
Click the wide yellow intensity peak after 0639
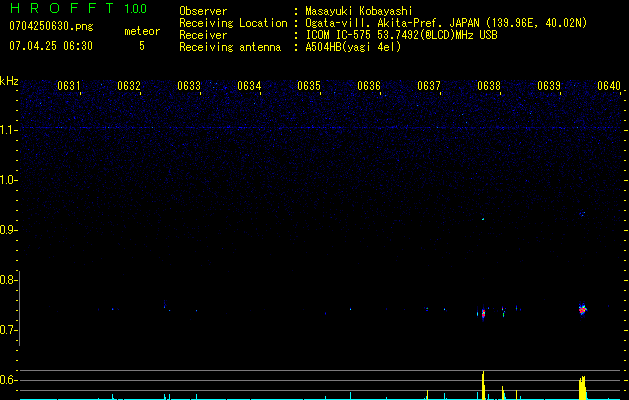tap(582, 388)
